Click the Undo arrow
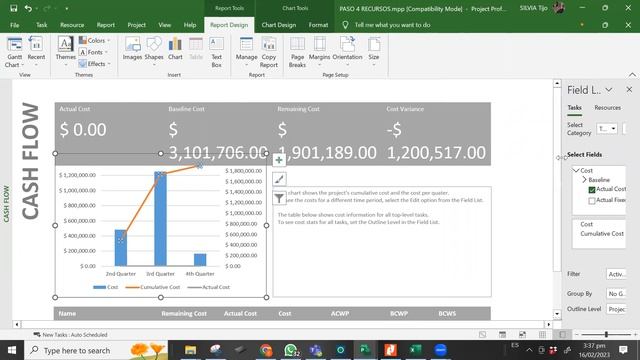This screenshot has height=360, width=640. (28, 8)
